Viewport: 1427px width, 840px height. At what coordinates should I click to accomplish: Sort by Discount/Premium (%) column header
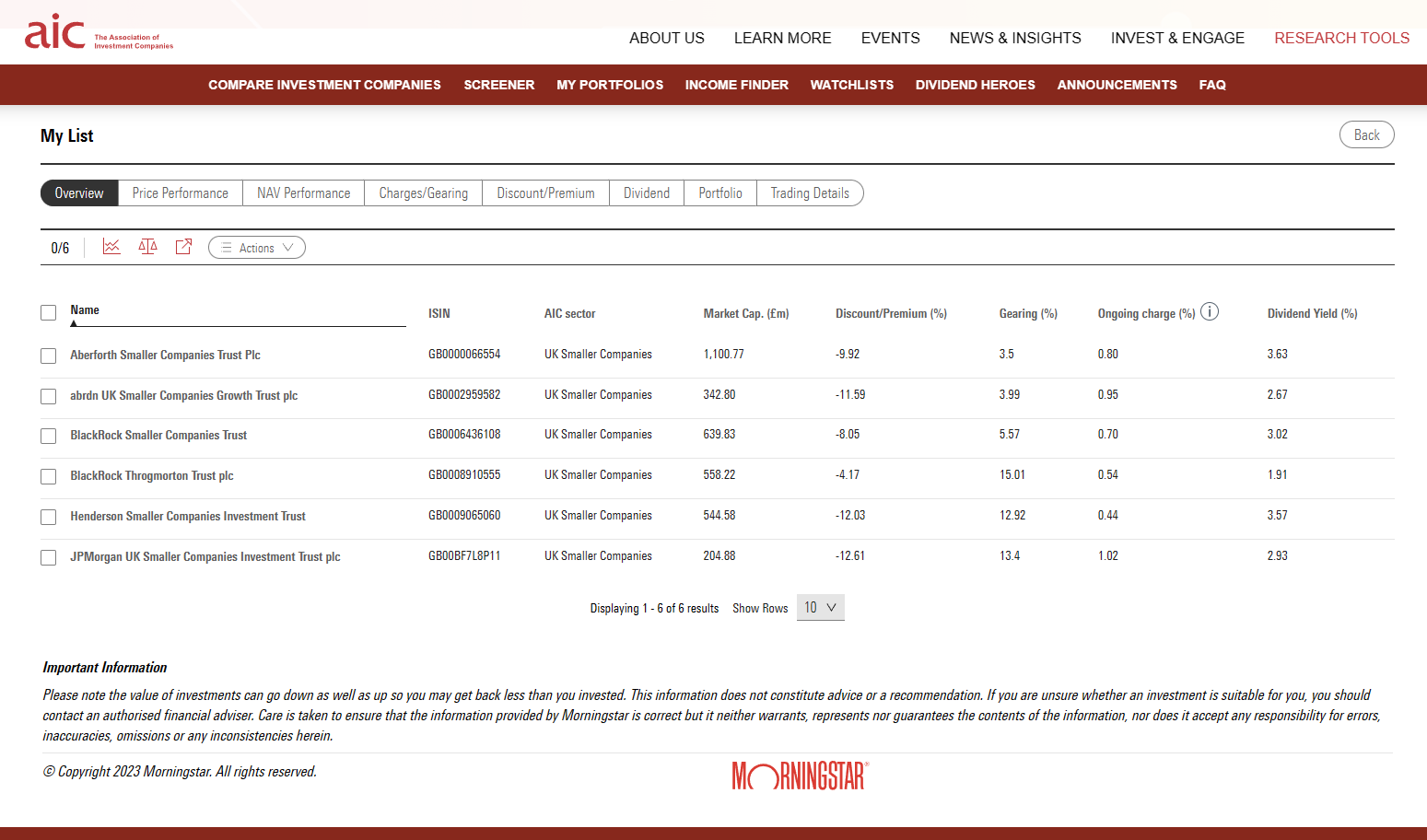(891, 314)
